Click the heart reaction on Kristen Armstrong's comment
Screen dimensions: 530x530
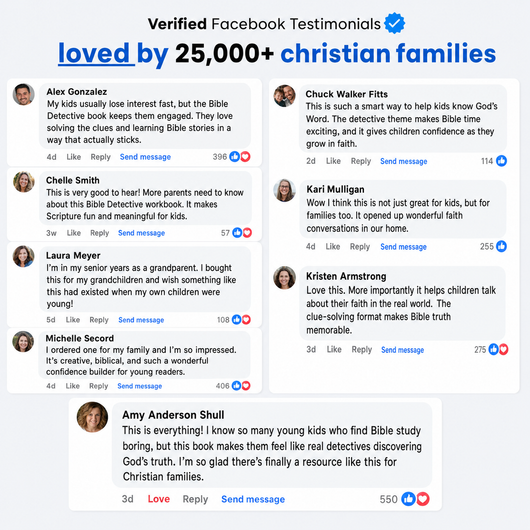[x=504, y=349]
